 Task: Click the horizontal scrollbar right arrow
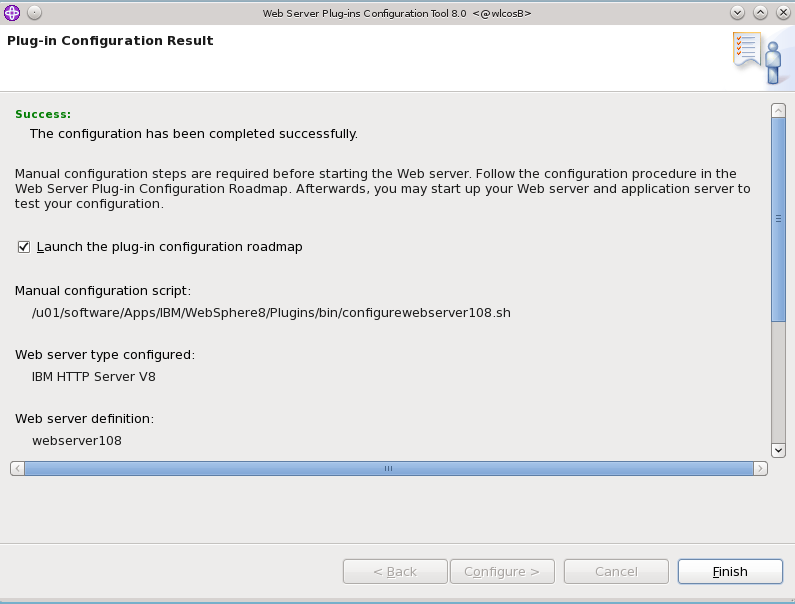[x=760, y=469]
